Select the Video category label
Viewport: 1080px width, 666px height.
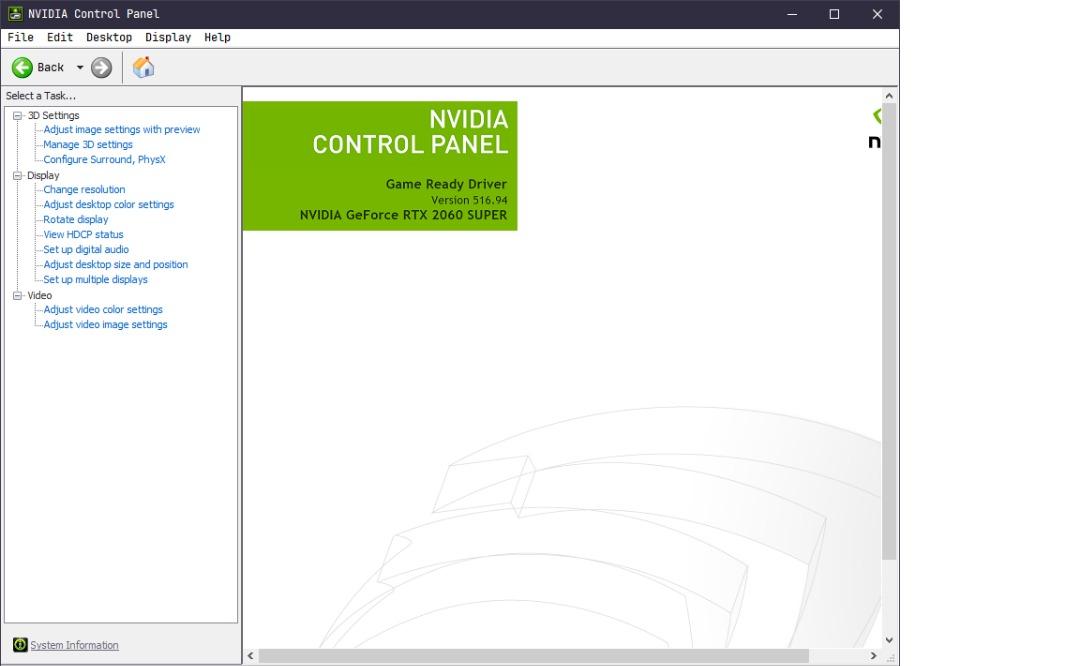pos(39,295)
